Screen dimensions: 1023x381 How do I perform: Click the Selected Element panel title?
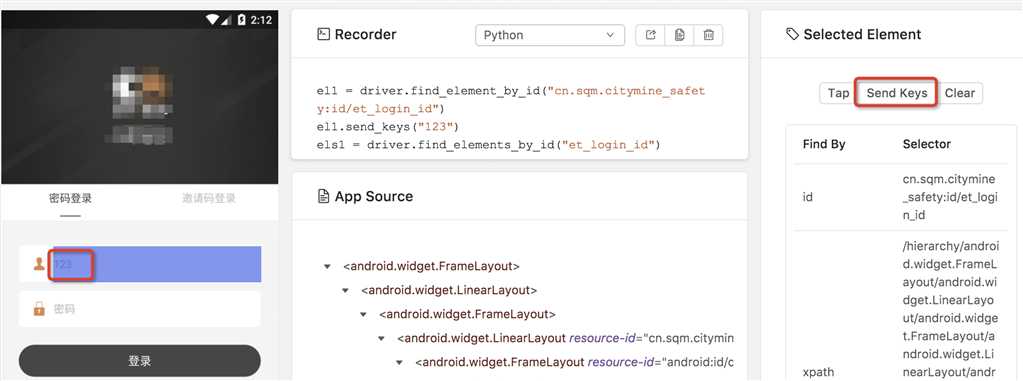(863, 35)
